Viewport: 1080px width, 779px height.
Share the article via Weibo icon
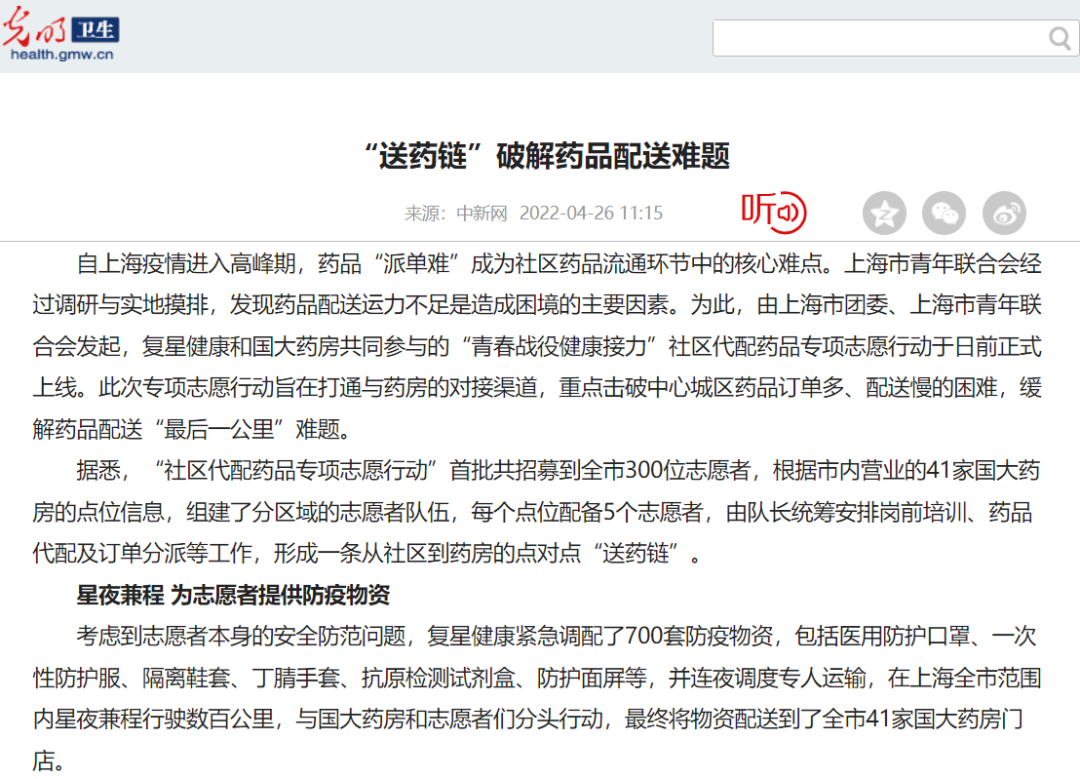1004,213
